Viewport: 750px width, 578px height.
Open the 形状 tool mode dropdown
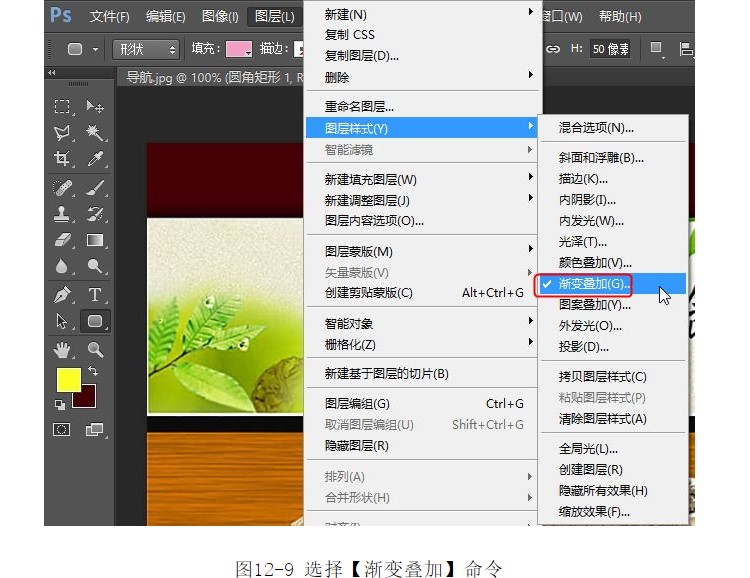145,49
